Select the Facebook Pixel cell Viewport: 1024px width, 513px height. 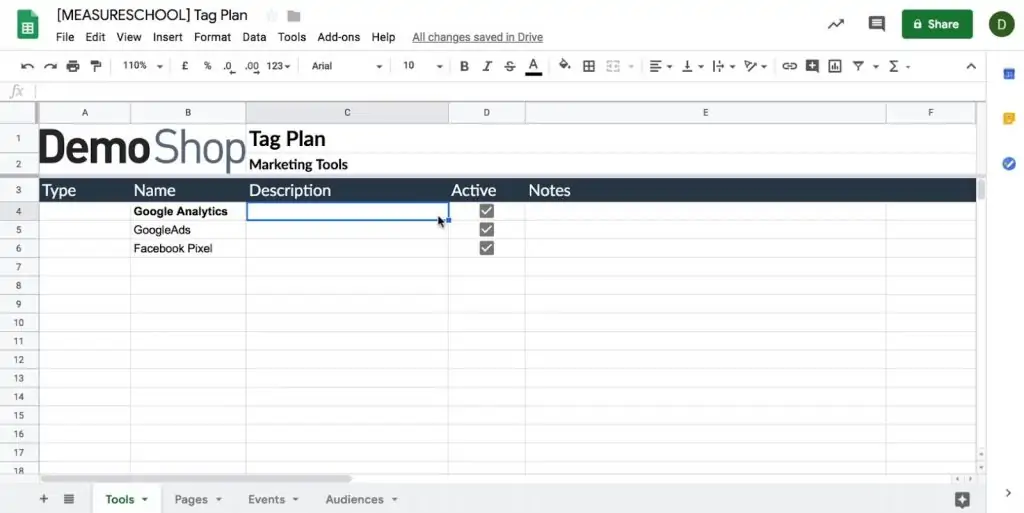[x=188, y=248]
